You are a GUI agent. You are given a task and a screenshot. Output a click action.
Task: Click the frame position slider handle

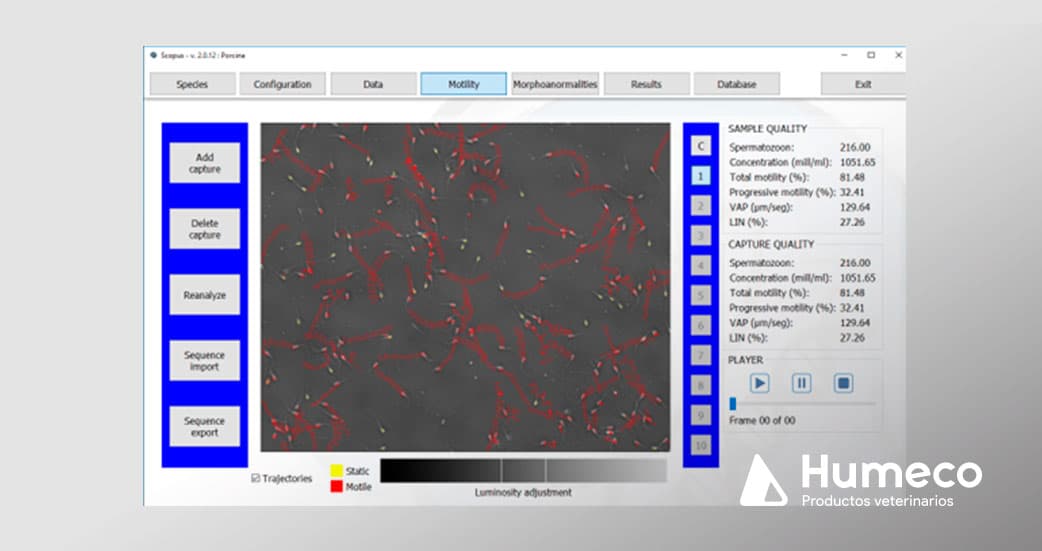coord(733,404)
